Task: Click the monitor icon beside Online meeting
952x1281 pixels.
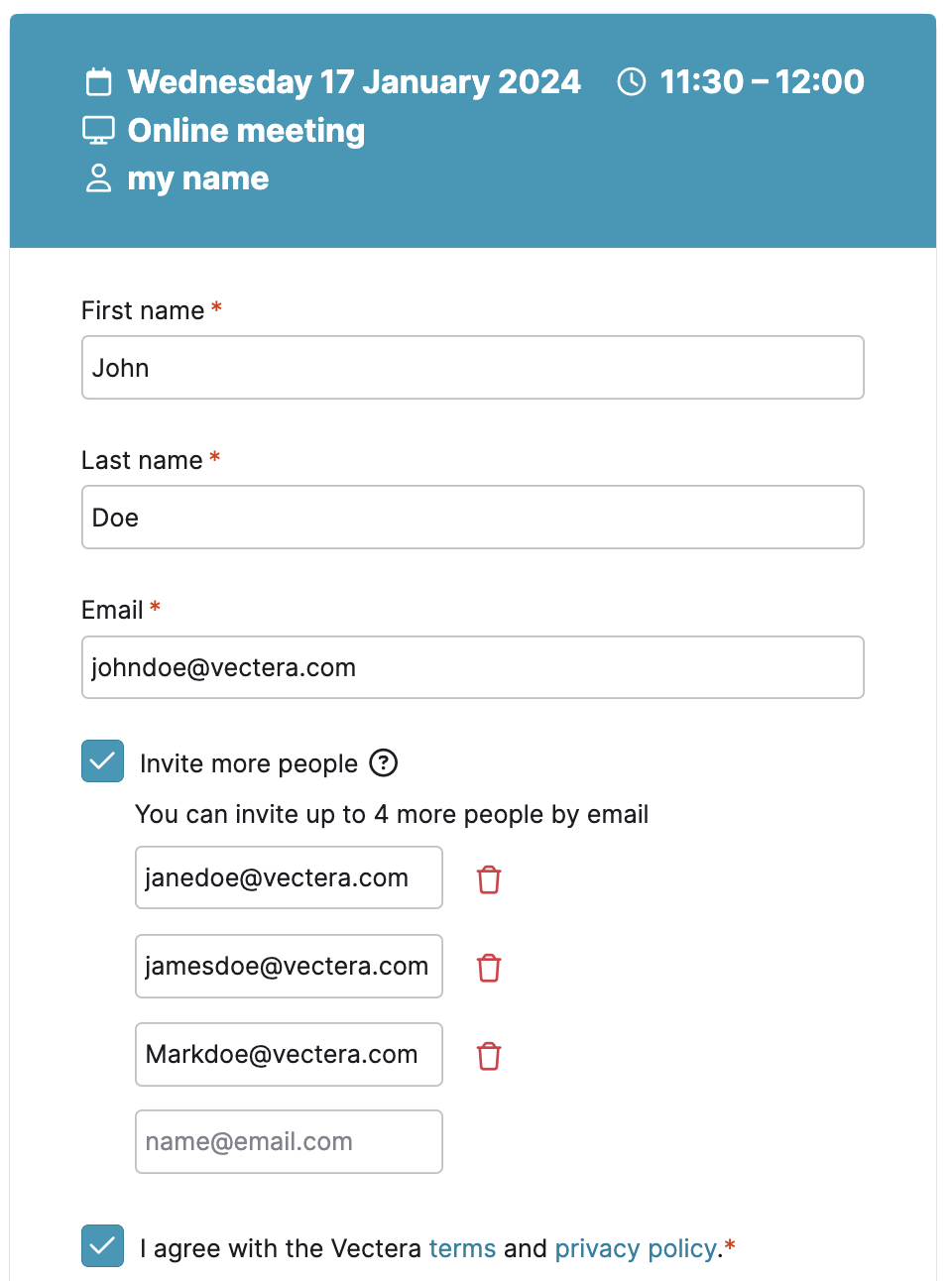Action: pos(99,130)
